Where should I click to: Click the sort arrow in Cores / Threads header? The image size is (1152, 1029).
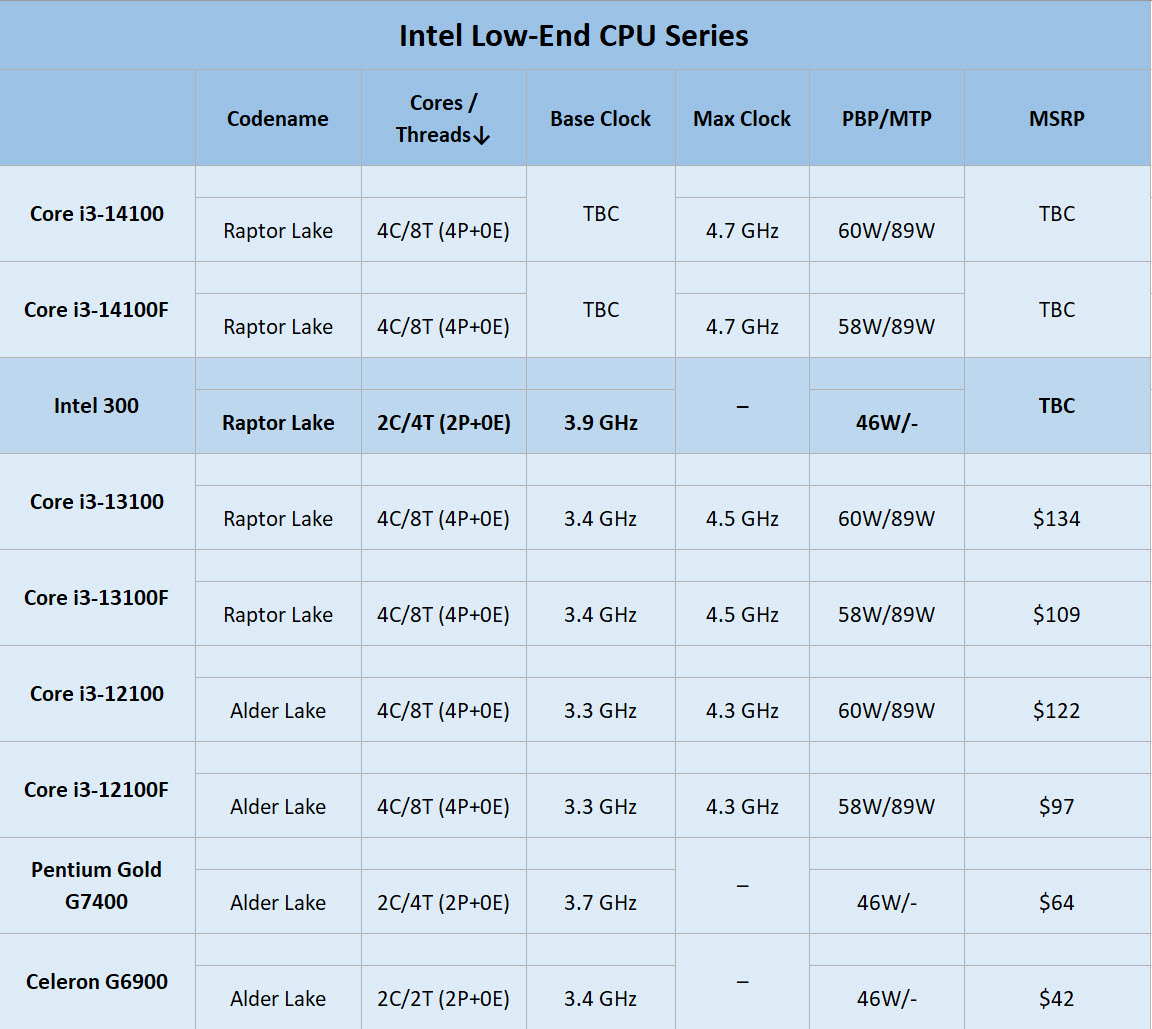click(x=481, y=136)
